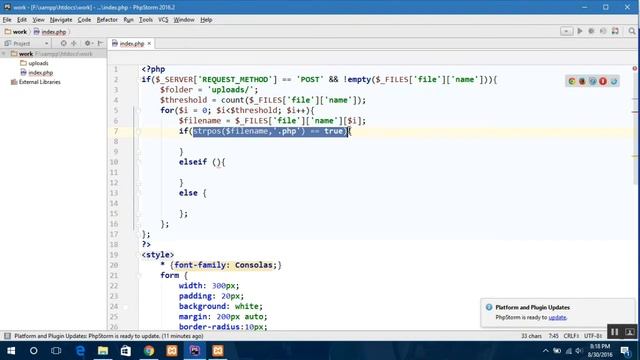Open the Tools menu
Viewport: 640px width, 360px height.
(146, 20)
